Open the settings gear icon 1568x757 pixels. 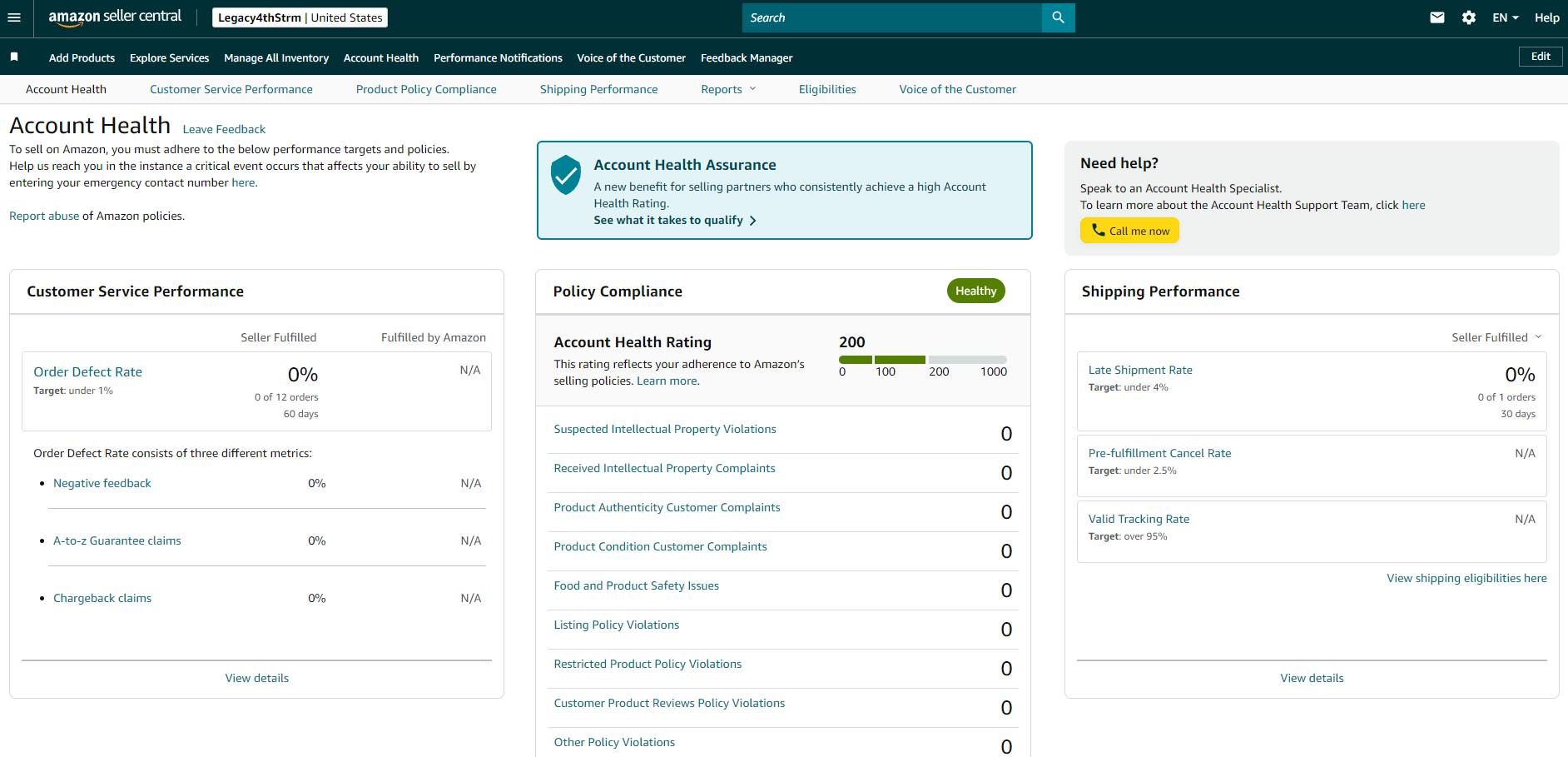click(x=1469, y=17)
